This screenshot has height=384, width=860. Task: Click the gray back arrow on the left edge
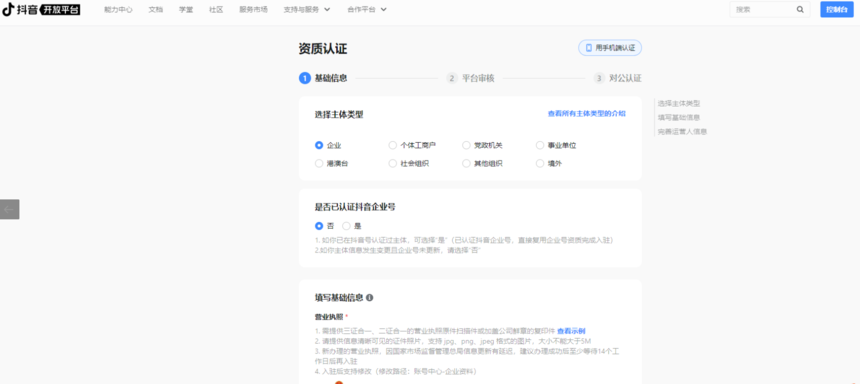tap(9, 209)
